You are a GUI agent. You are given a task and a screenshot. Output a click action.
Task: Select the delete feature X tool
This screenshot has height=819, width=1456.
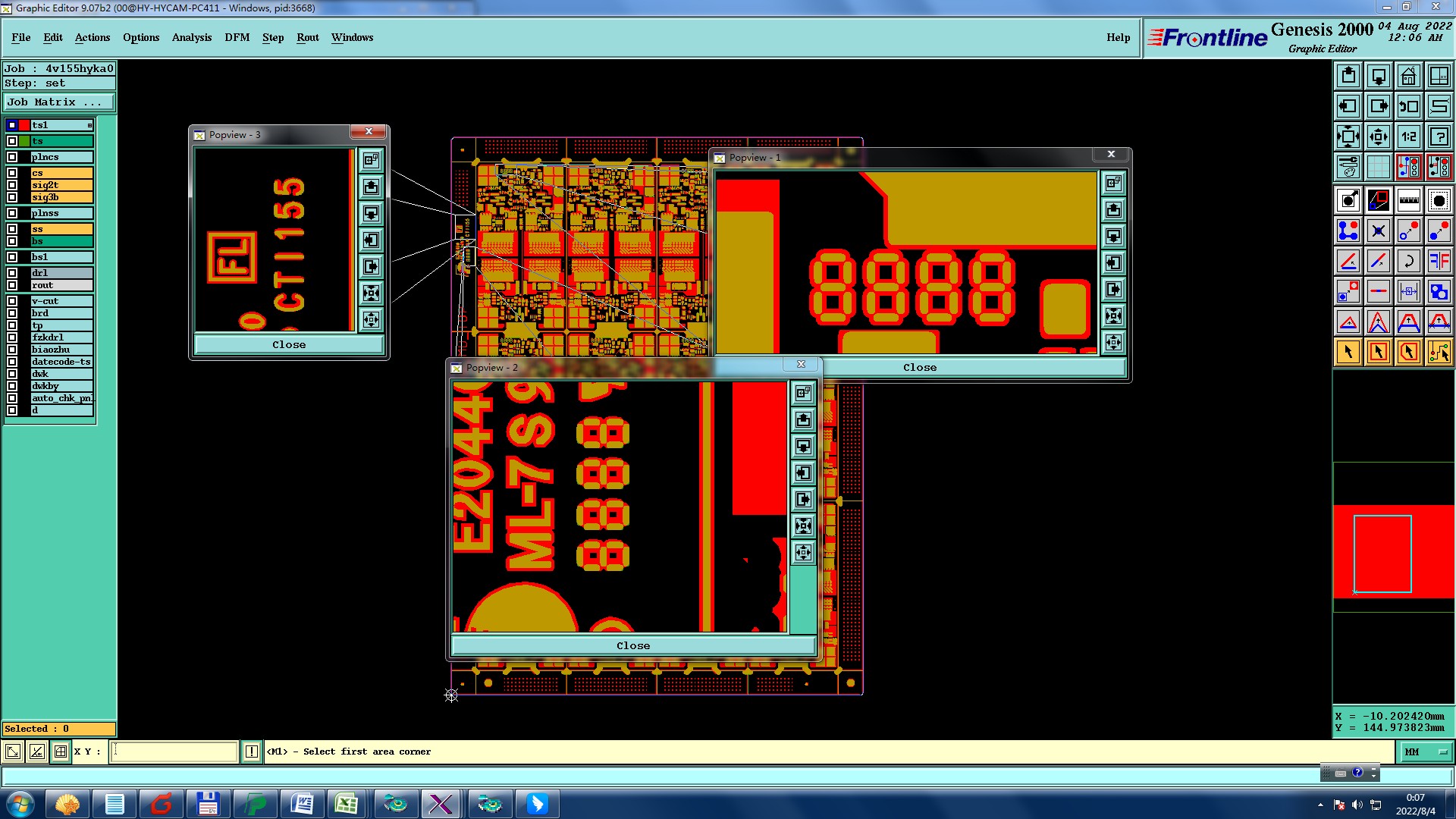pos(1378,231)
